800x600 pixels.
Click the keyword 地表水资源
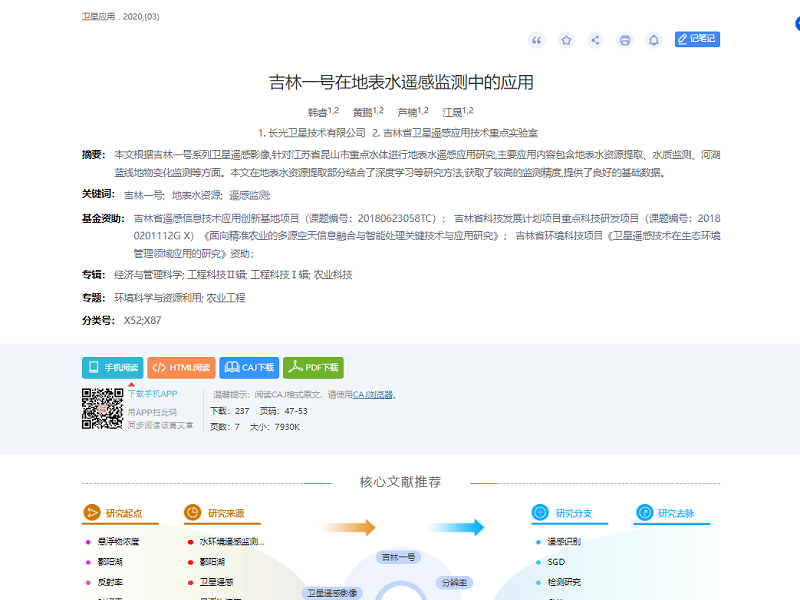tap(196, 195)
